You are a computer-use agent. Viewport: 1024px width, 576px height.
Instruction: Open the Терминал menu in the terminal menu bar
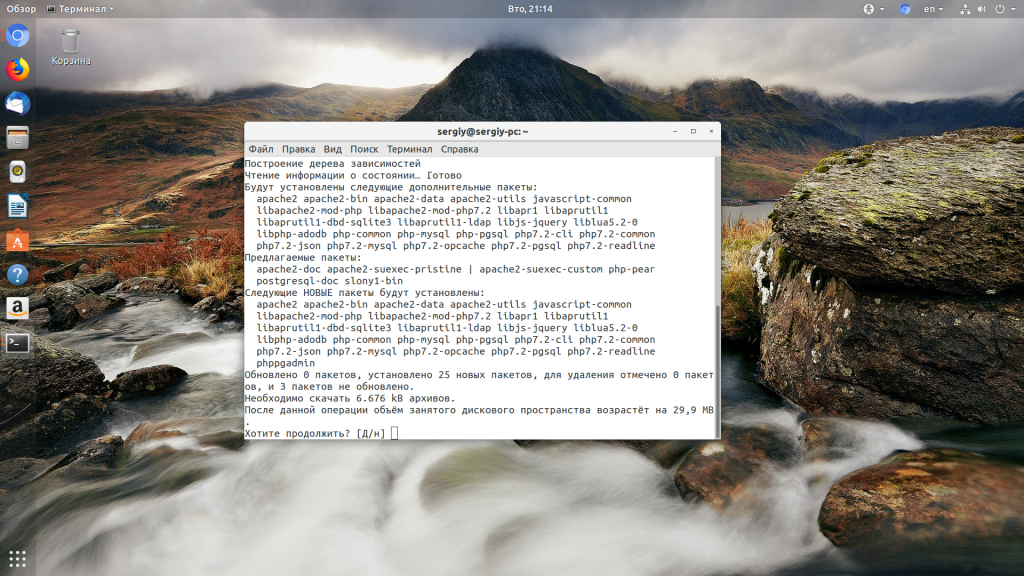click(409, 149)
